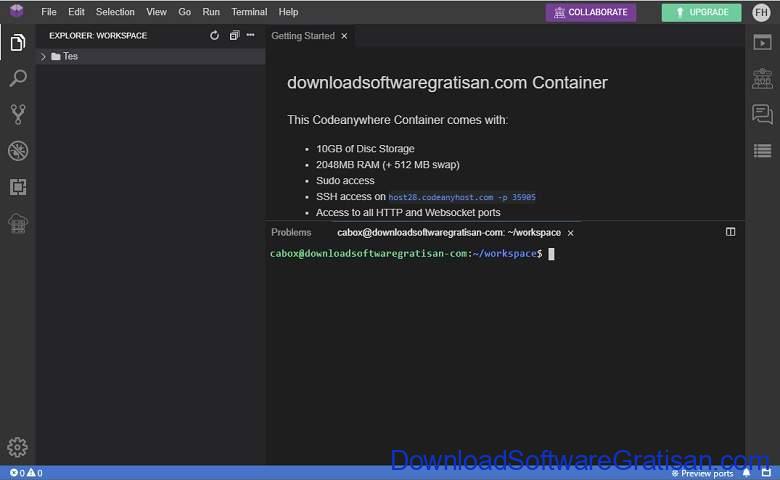Switch to the Problems panel tab
780x480 pixels.
coord(291,232)
